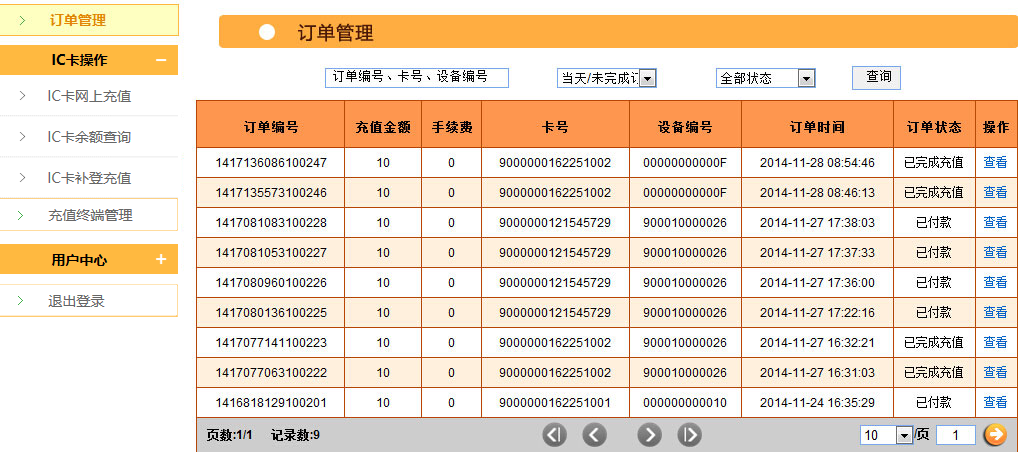1018x452 pixels.
Task: Open the 当天/未完成订单 filter dropdown
Action: [647, 78]
